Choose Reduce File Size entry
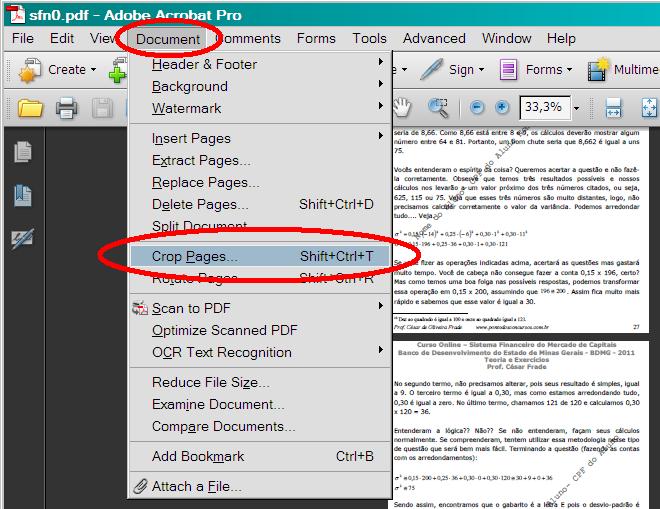 (259, 382)
